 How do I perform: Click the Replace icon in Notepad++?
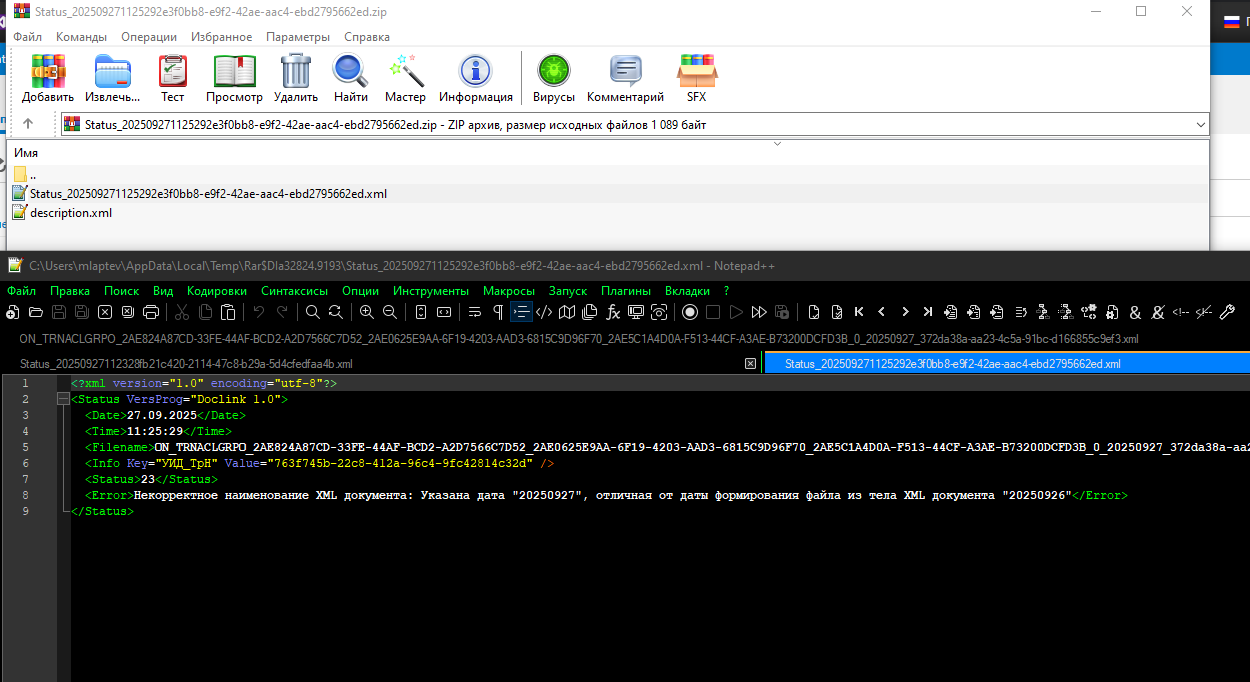pyautogui.click(x=335, y=312)
